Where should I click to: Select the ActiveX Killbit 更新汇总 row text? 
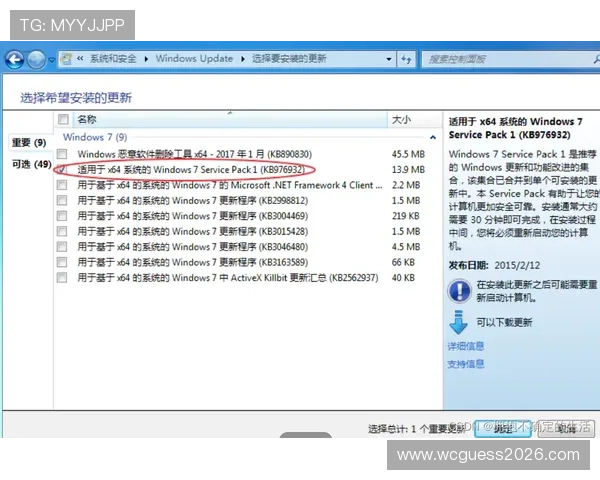pos(228,278)
